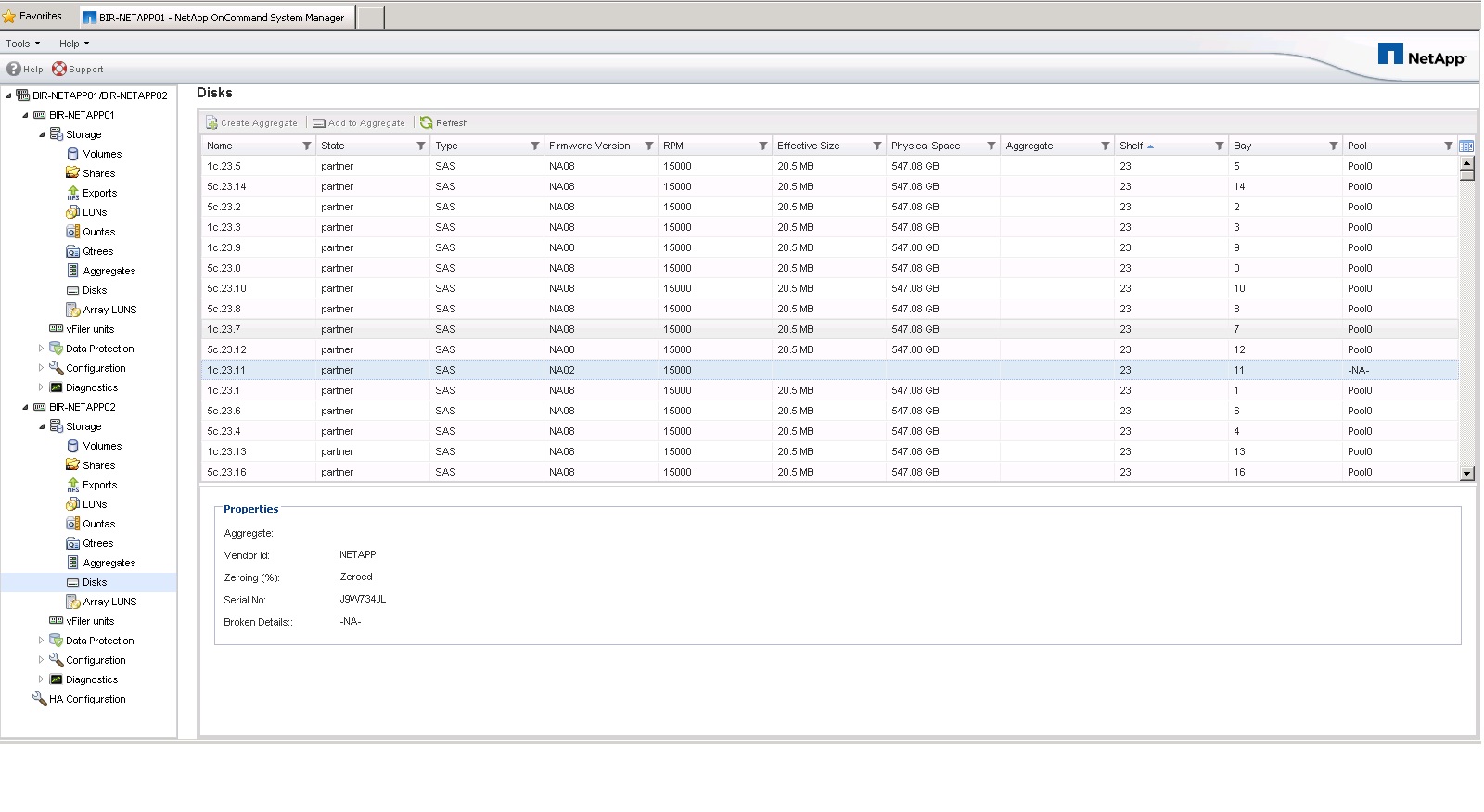Open the filter on the Pool column
Screen dimensions: 1484x812
[x=1448, y=146]
